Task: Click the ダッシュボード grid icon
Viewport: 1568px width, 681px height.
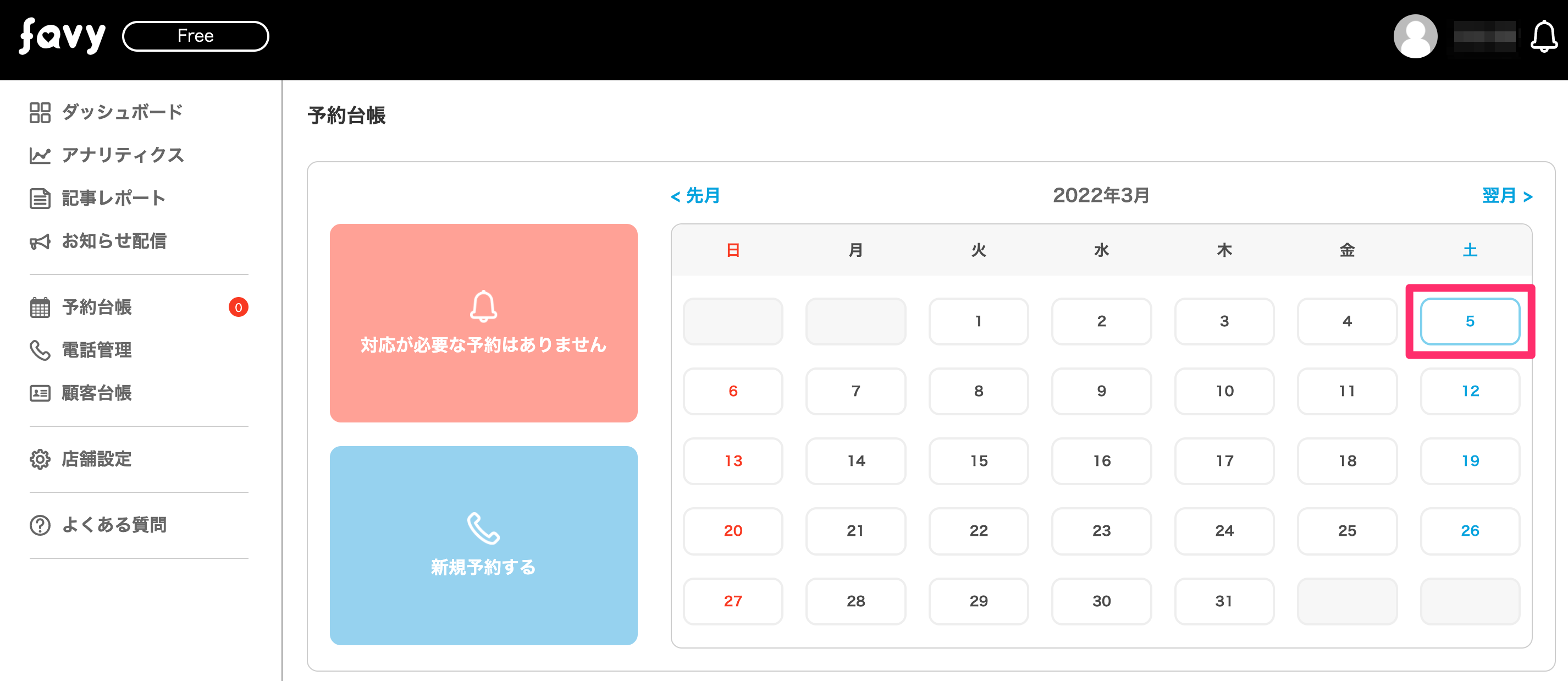Action: point(40,113)
